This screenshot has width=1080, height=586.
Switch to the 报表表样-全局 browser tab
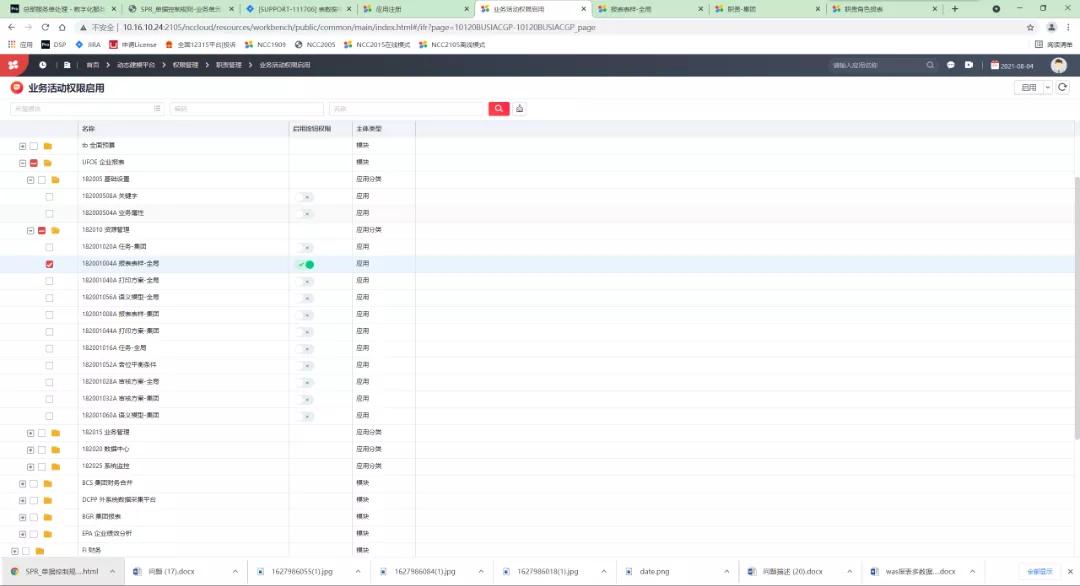(x=650, y=9)
